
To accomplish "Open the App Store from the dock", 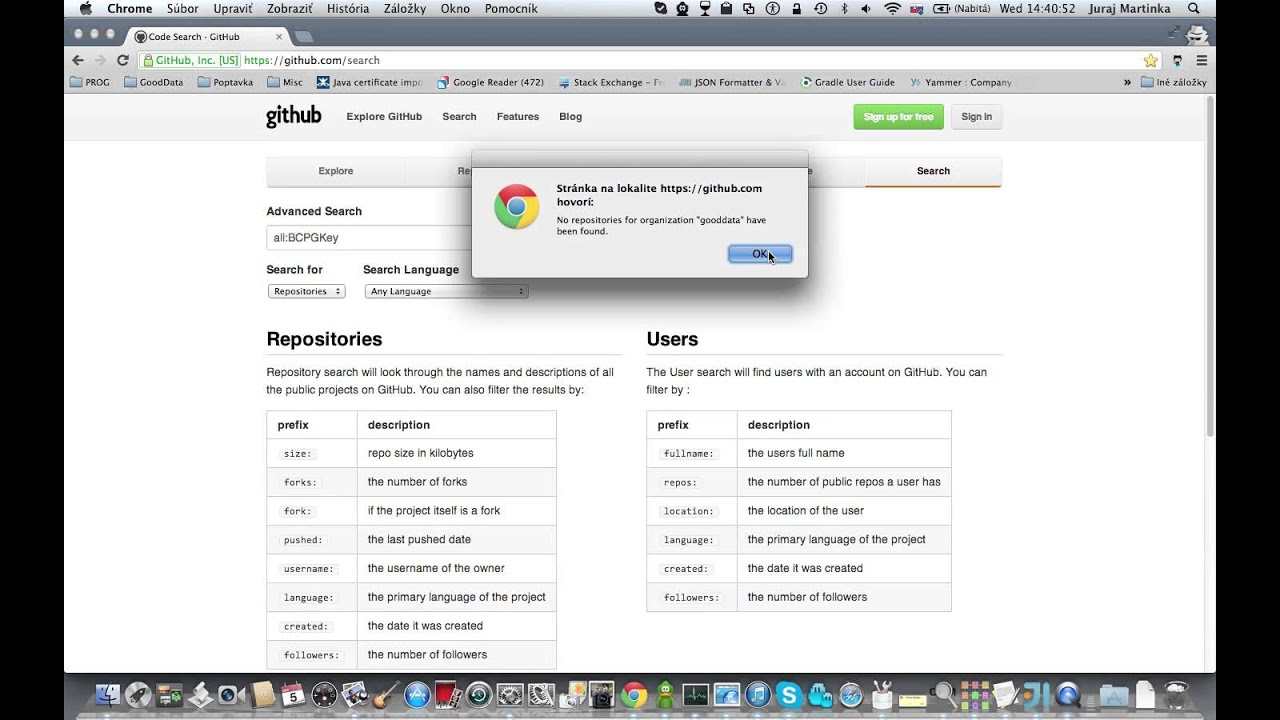I will pyautogui.click(x=417, y=694).
